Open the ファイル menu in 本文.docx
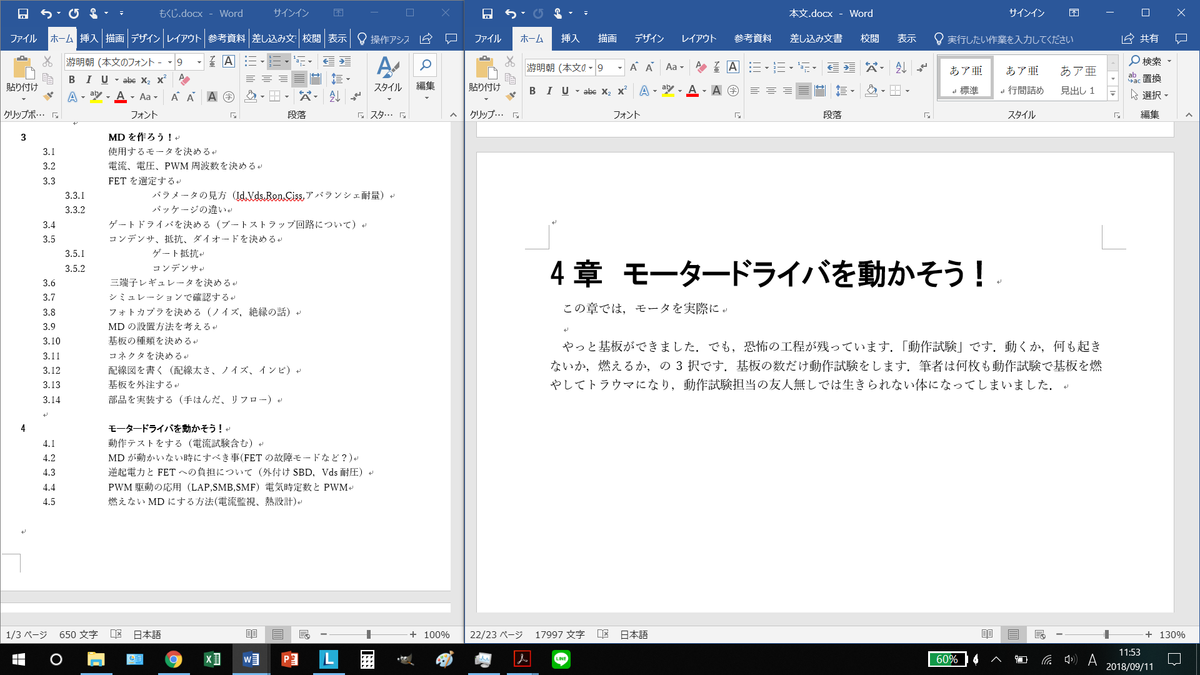Screen dimensions: 1200x675 click(x=488, y=38)
